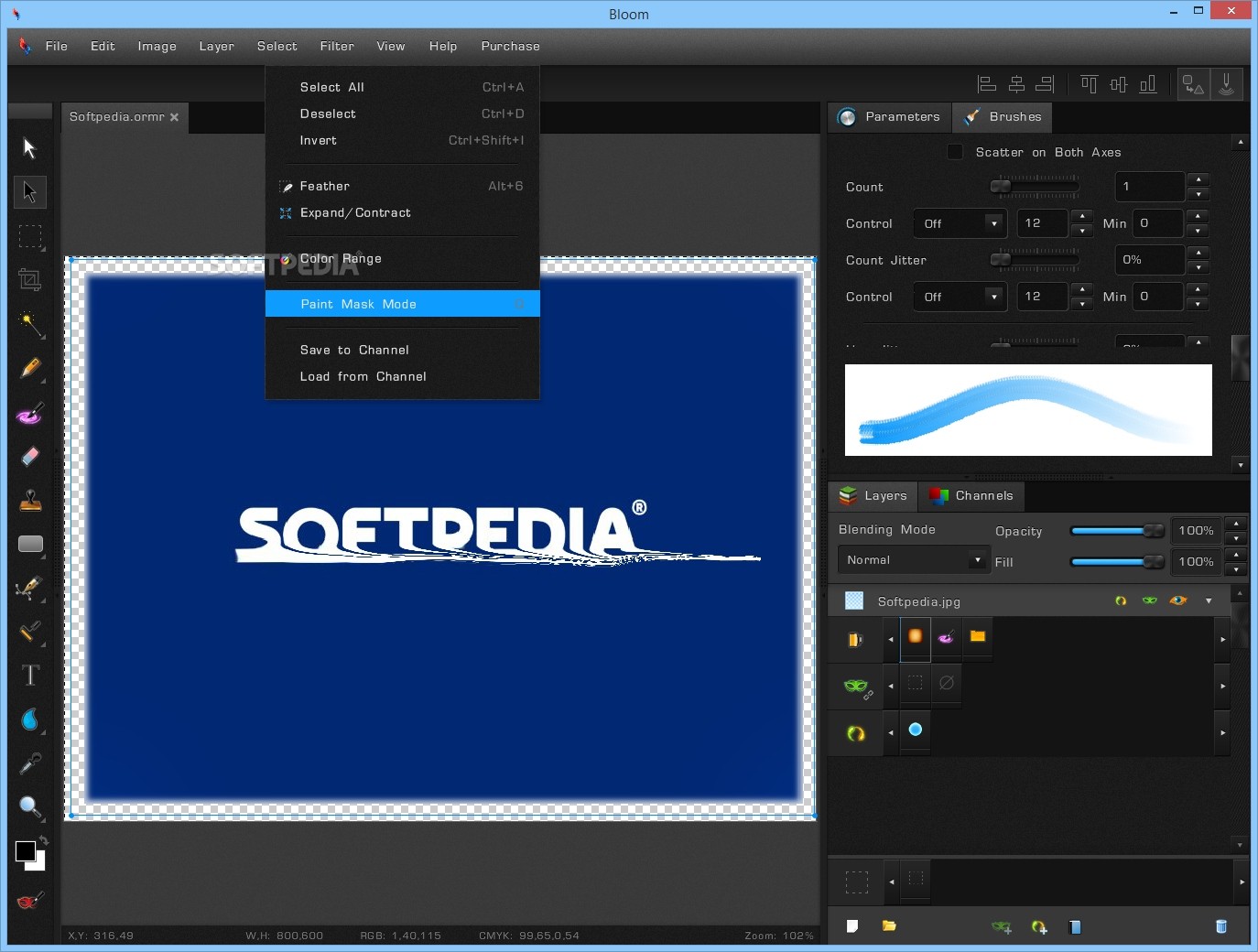Open the second Control Off dropdown

click(960, 297)
